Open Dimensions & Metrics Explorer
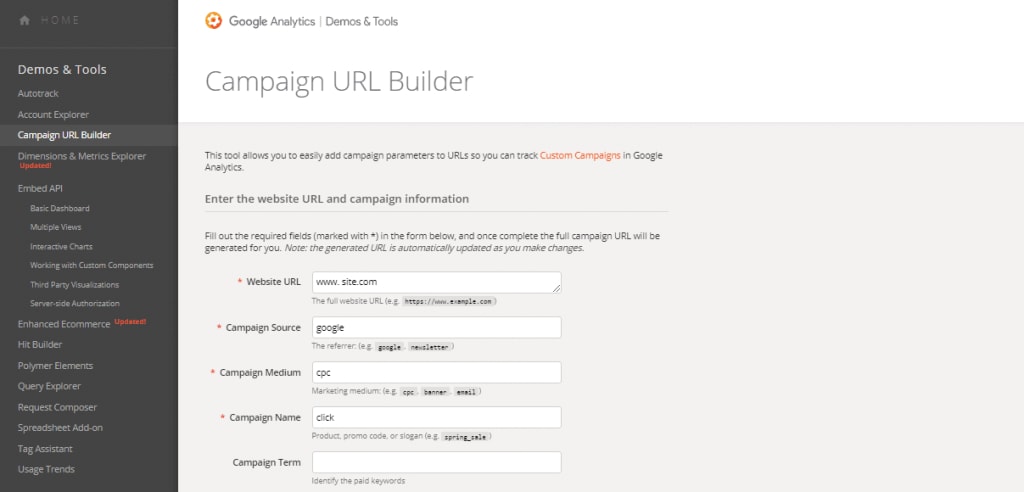This screenshot has height=492, width=1024. click(x=82, y=156)
